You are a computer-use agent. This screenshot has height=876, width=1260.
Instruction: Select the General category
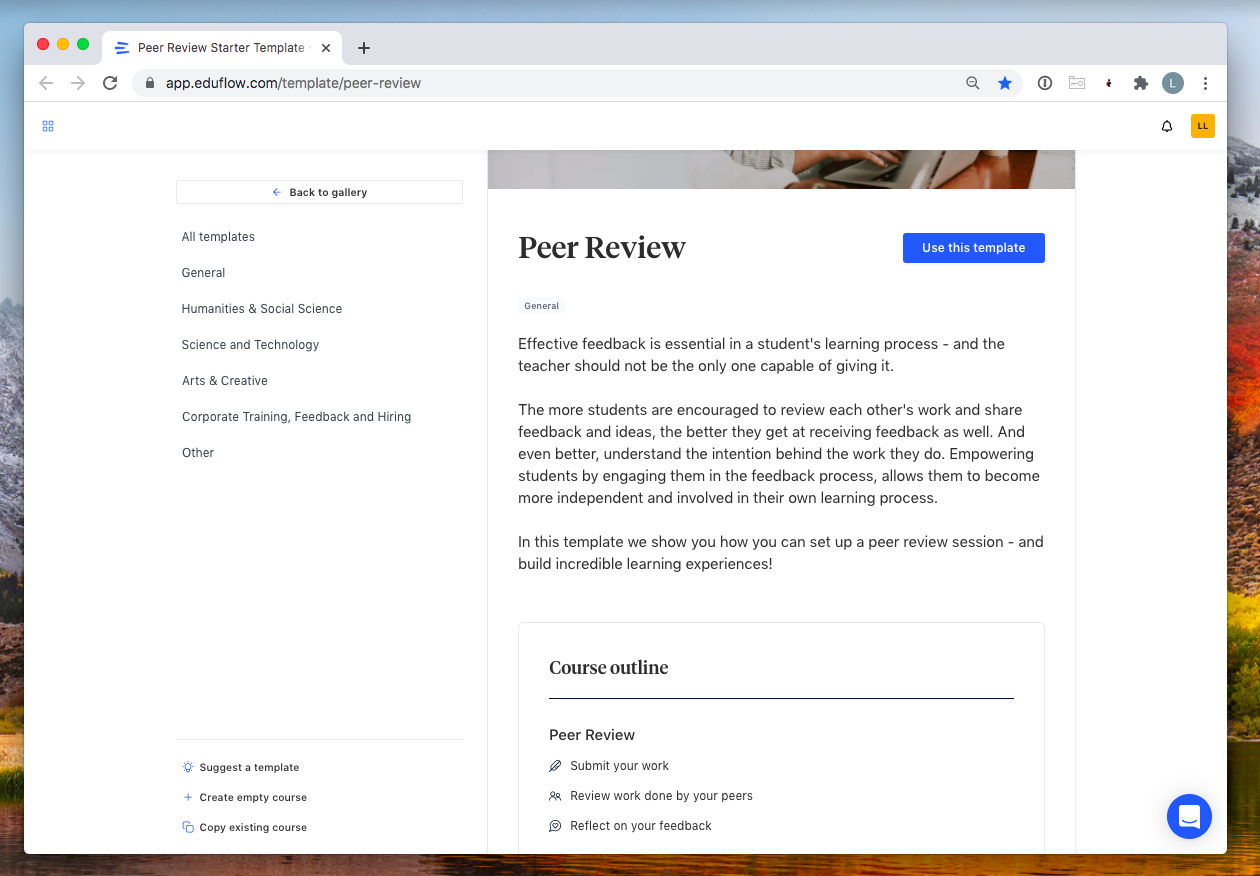[203, 273]
